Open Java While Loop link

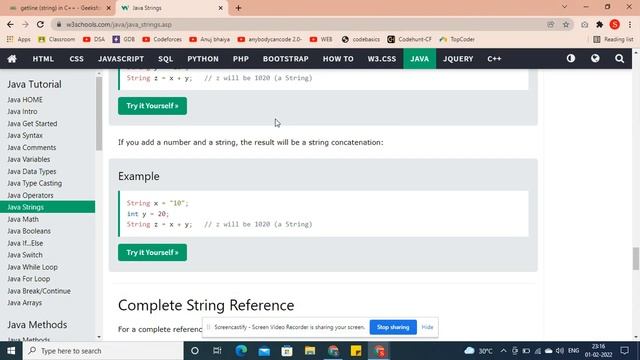[x=32, y=267]
